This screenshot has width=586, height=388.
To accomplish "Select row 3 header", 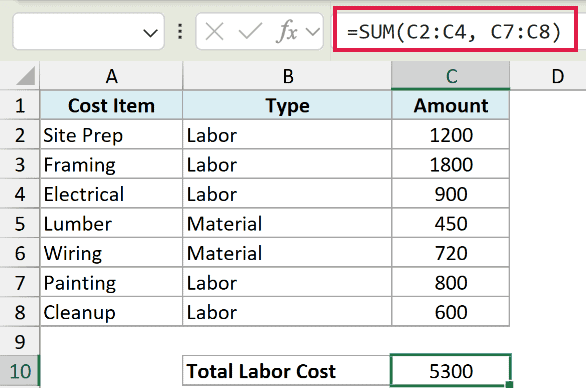I will [x=19, y=164].
